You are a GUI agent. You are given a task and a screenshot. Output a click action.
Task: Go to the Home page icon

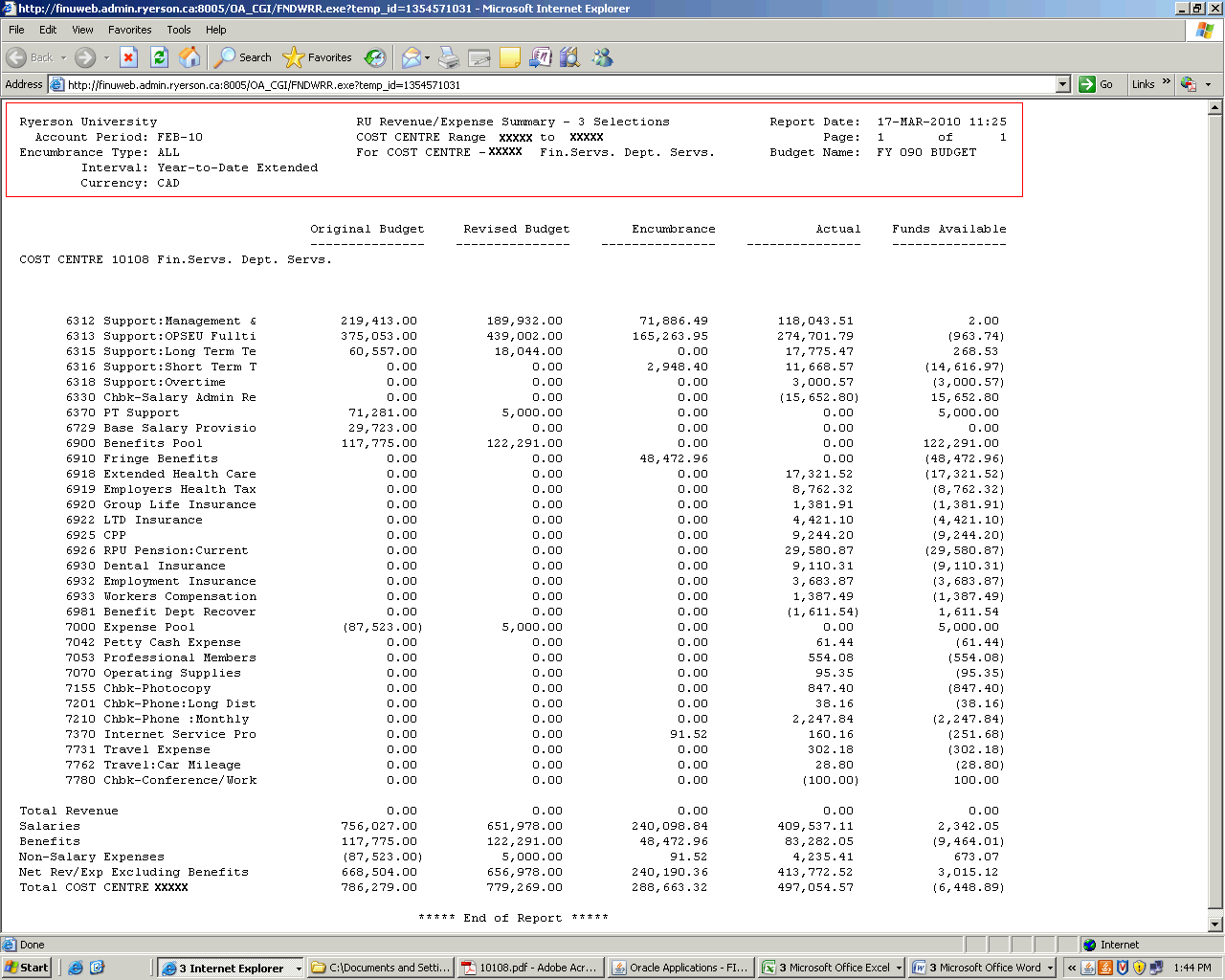pyautogui.click(x=189, y=57)
